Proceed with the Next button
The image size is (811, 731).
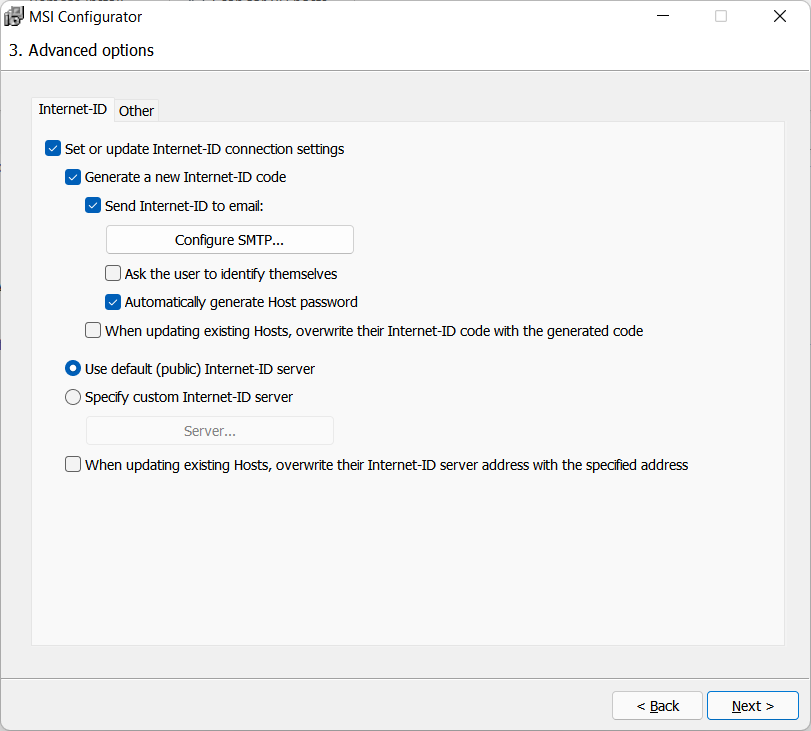click(752, 706)
